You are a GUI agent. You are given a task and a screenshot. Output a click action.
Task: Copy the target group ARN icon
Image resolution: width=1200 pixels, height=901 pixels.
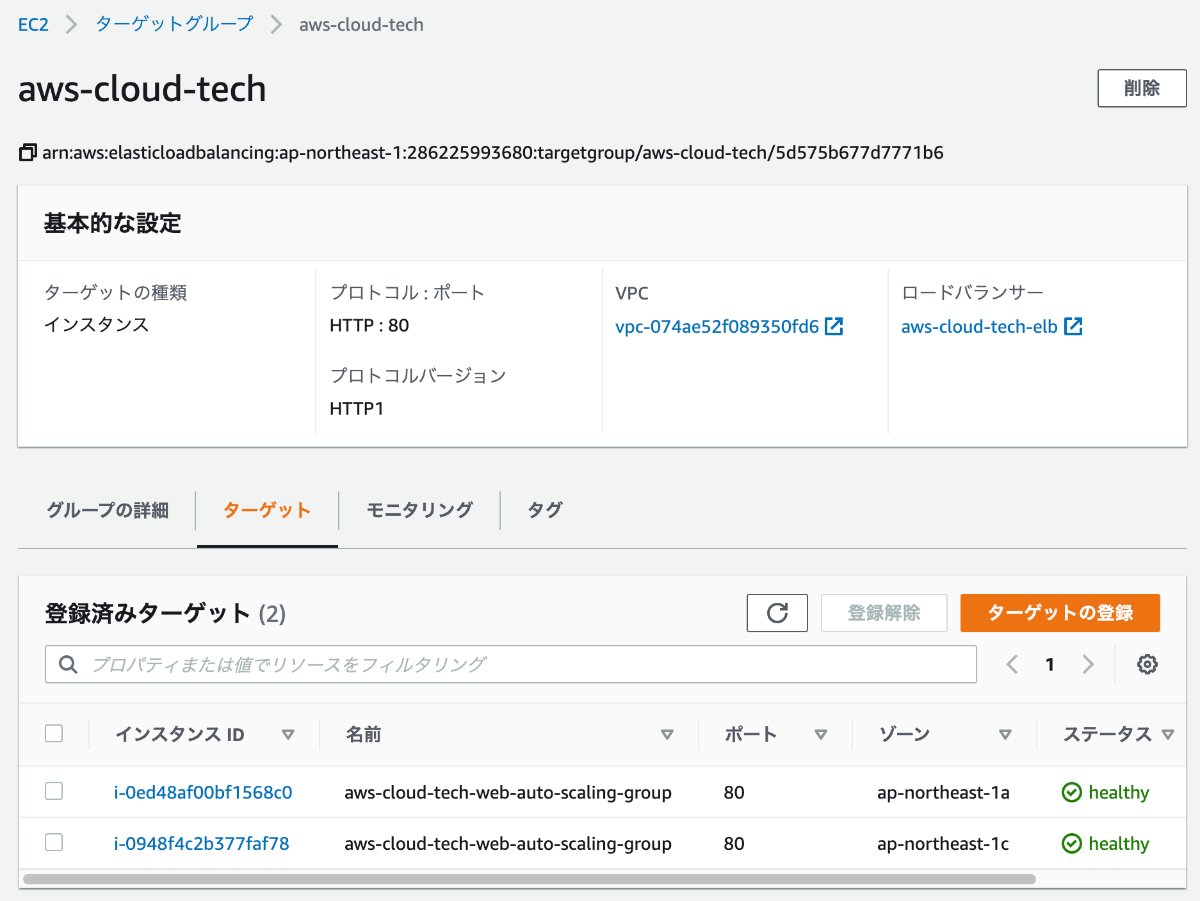coord(28,153)
